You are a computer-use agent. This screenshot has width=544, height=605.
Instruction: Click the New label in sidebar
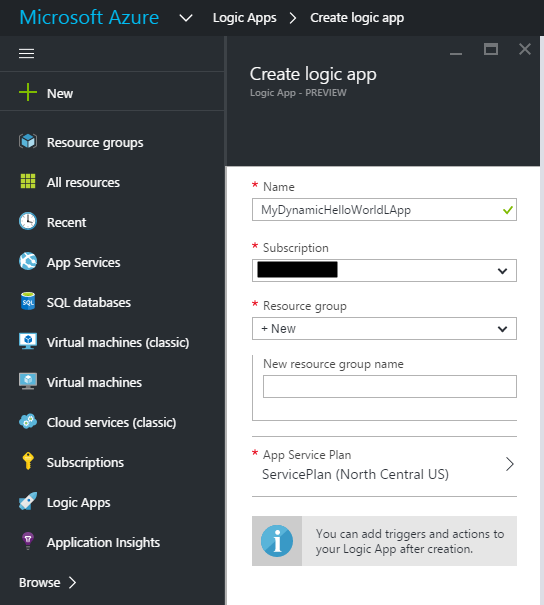click(x=60, y=93)
